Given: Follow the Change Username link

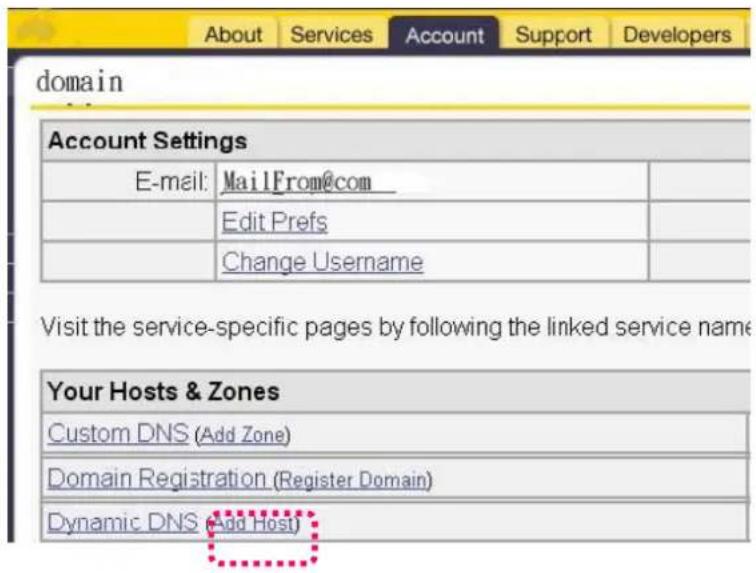Looking at the screenshot, I should (322, 262).
